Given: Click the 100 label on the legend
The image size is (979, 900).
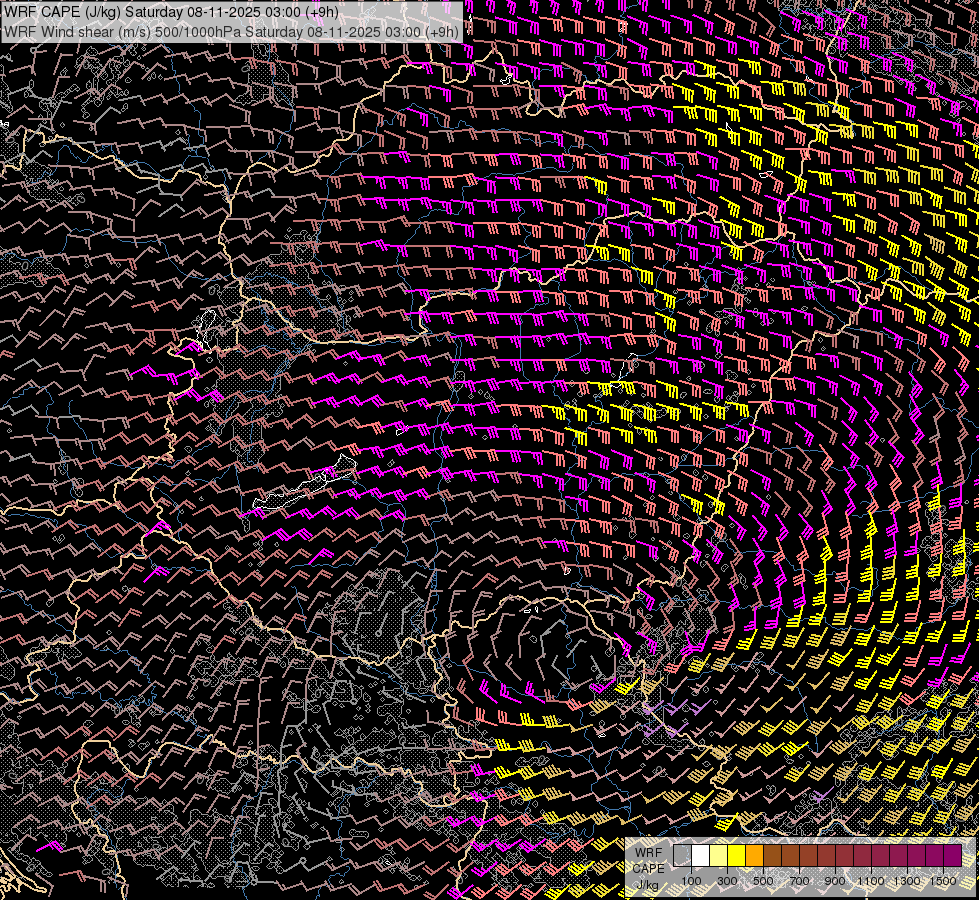Looking at the screenshot, I should (x=691, y=881).
